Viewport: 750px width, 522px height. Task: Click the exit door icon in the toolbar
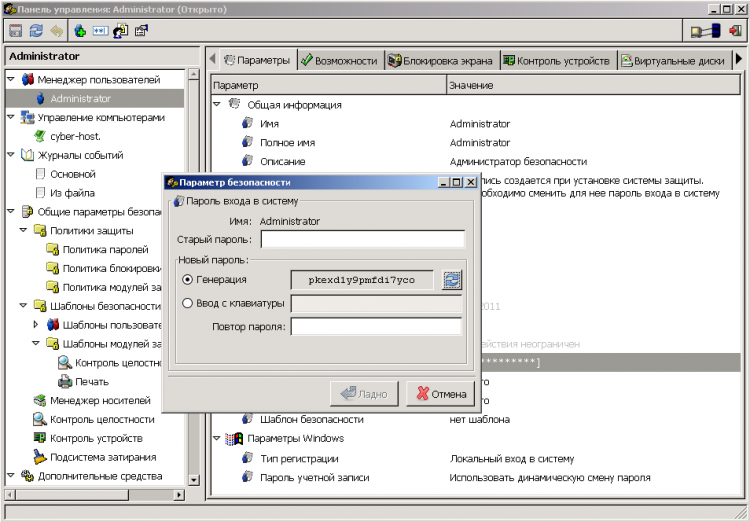pos(735,31)
